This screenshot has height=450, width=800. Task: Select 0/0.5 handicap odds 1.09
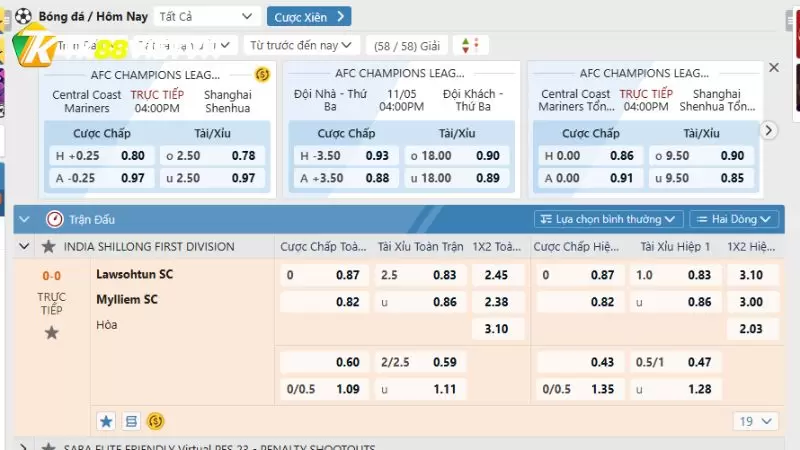pos(324,389)
